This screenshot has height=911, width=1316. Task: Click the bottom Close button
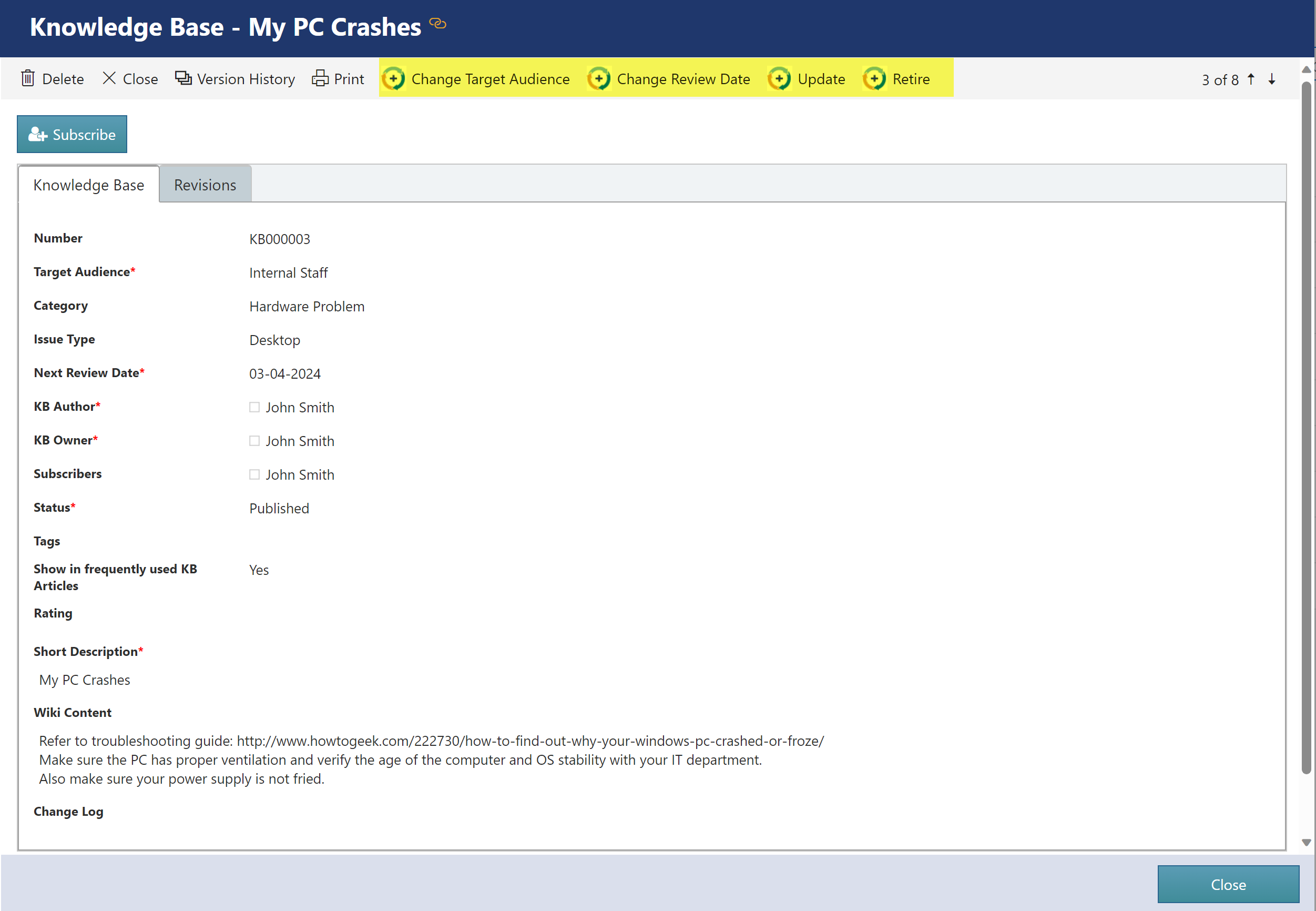(x=1228, y=884)
